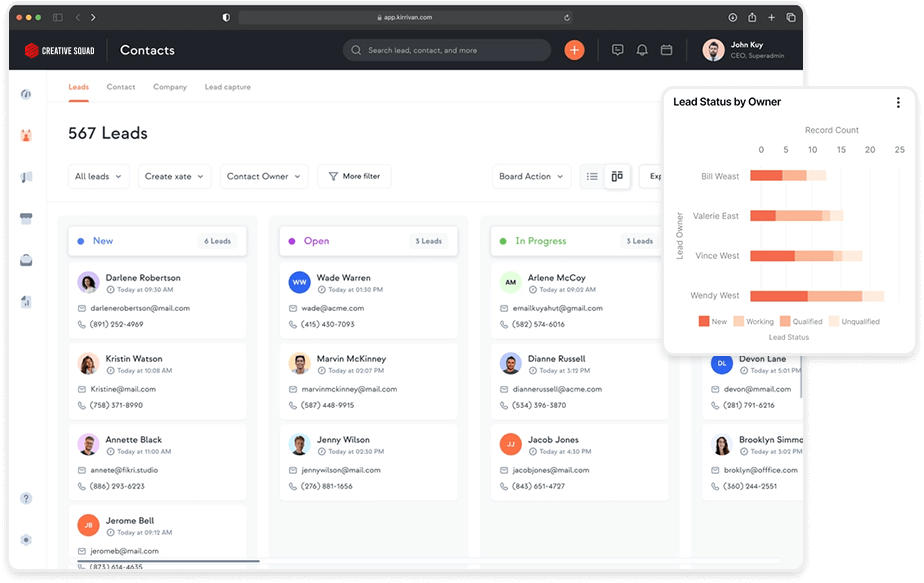
Task: Click the browser address bar
Action: pos(405,18)
